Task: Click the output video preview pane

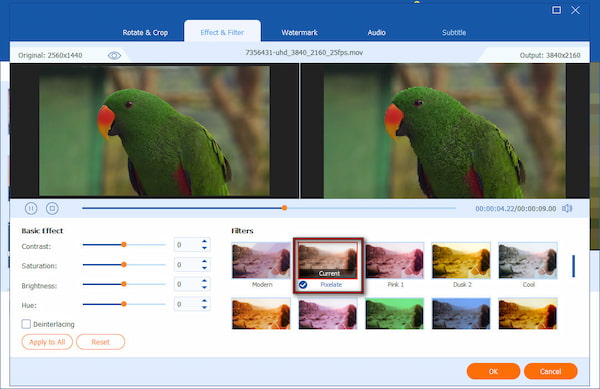Action: click(x=445, y=131)
